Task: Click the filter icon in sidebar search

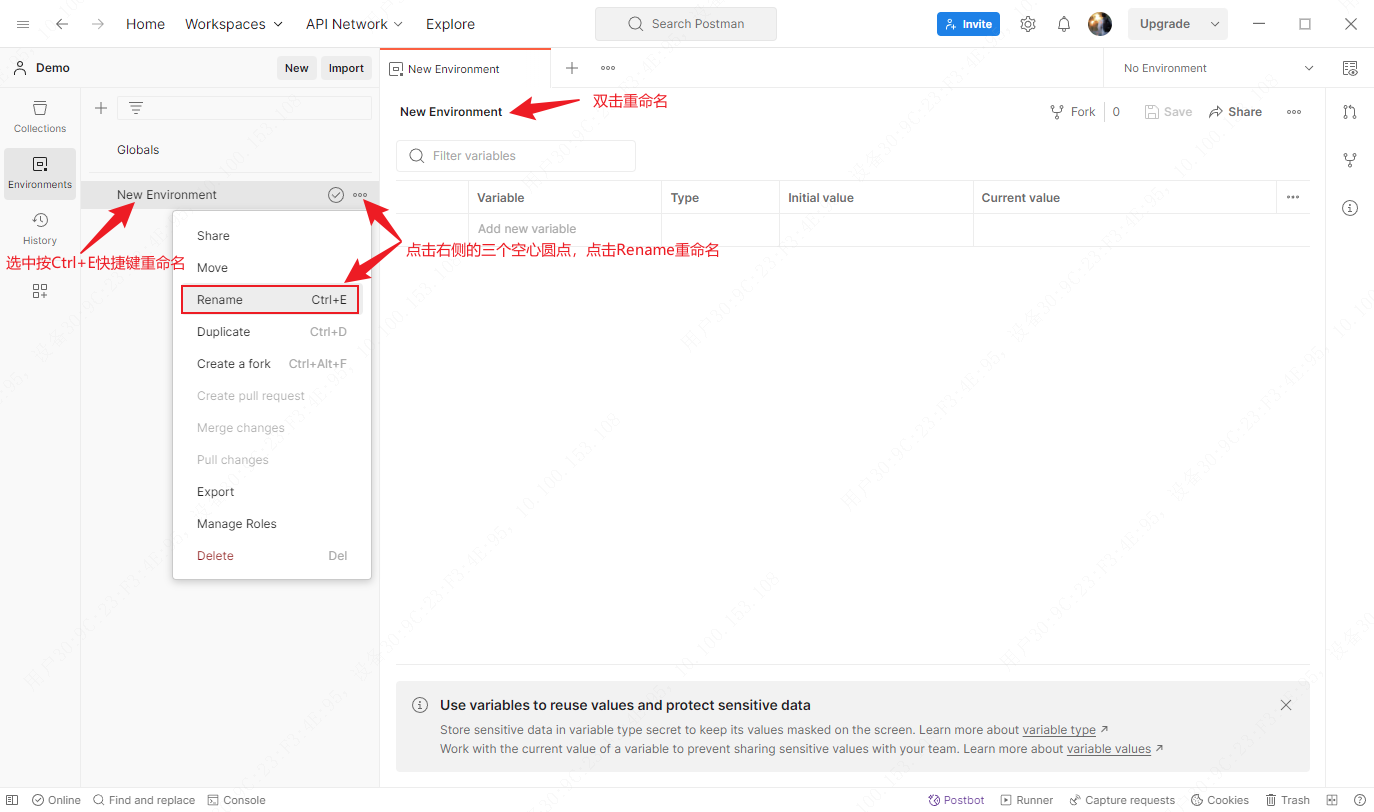Action: tap(136, 108)
